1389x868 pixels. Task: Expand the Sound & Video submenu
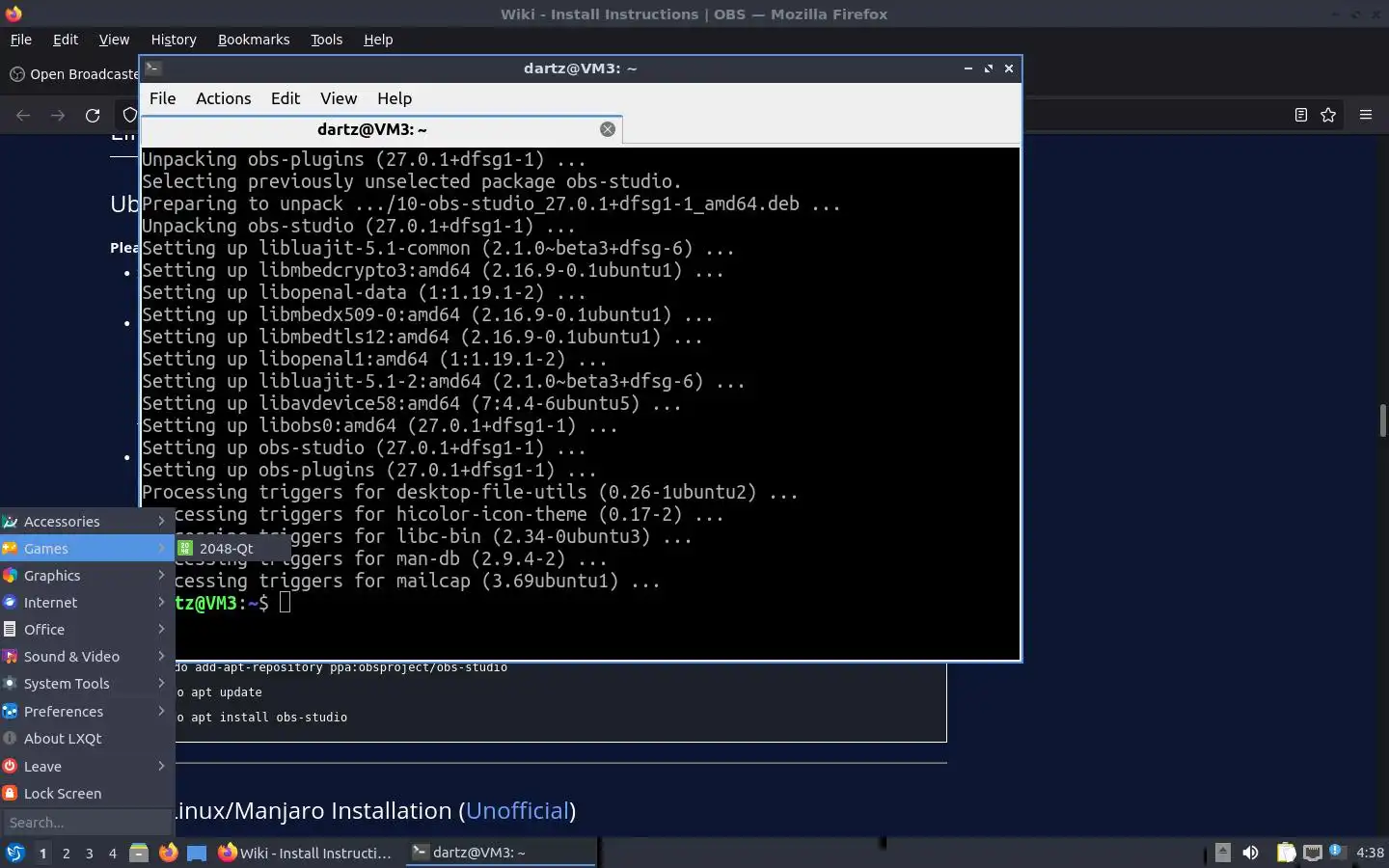[87, 656]
